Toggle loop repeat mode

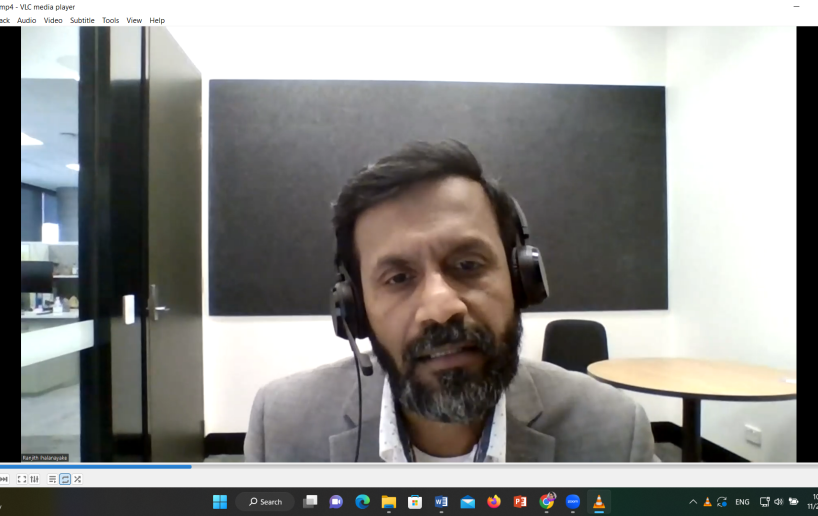point(65,479)
